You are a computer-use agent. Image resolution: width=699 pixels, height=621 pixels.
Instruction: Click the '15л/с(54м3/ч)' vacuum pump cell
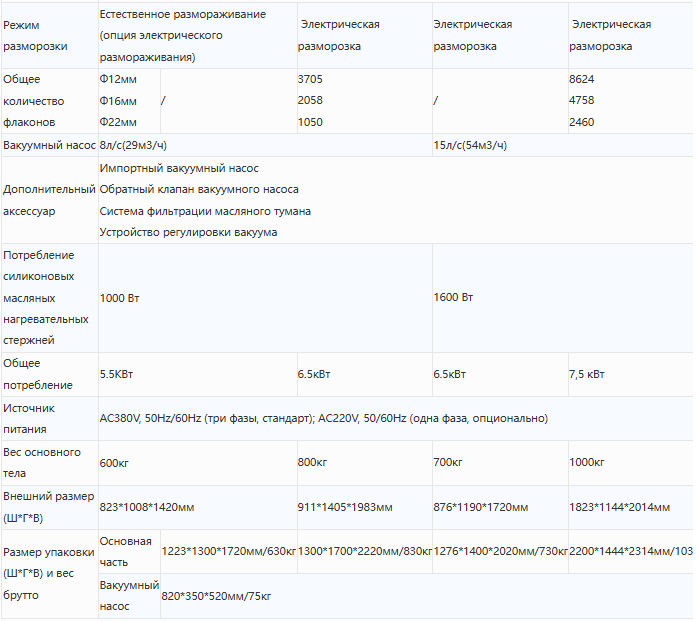click(x=470, y=145)
